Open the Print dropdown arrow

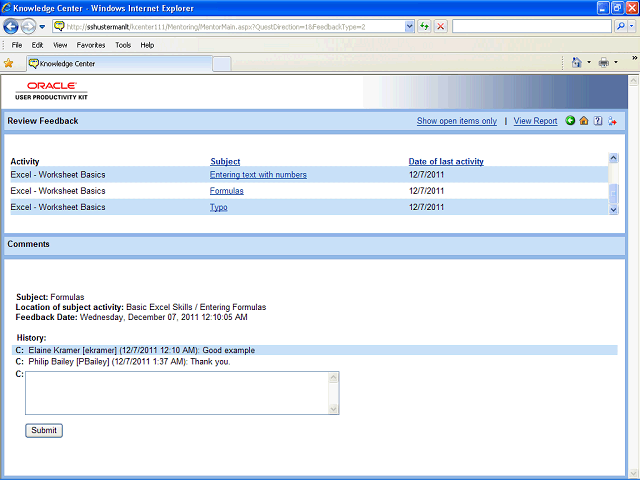[x=616, y=62]
